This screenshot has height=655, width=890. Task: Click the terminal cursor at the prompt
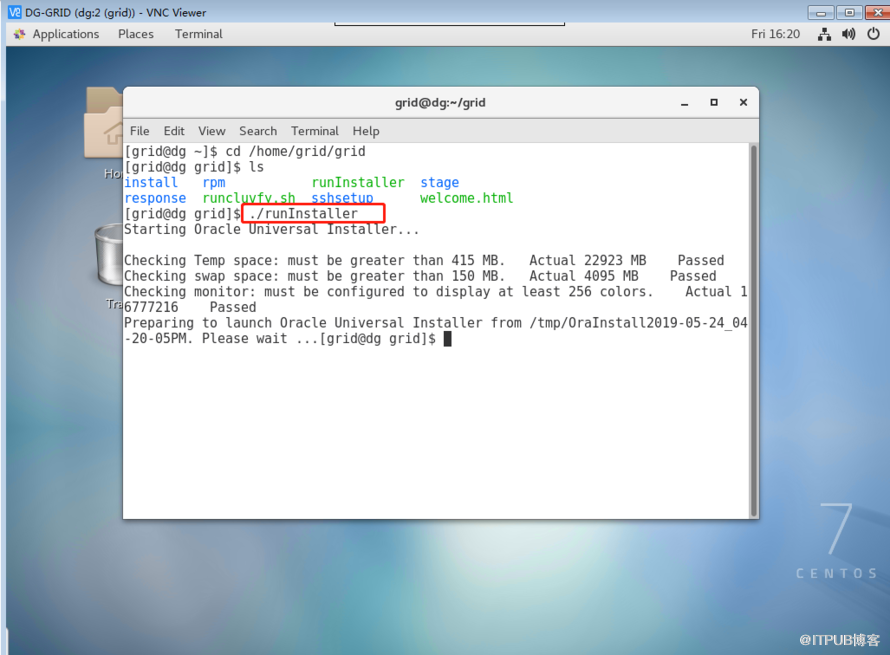(x=447, y=339)
